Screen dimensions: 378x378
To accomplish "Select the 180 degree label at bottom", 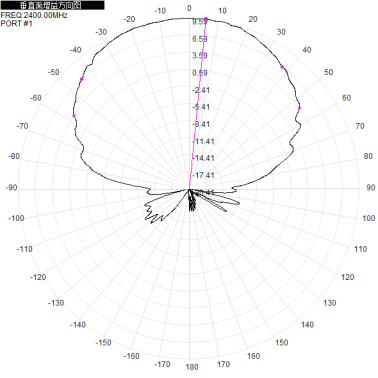I will click(192, 367).
